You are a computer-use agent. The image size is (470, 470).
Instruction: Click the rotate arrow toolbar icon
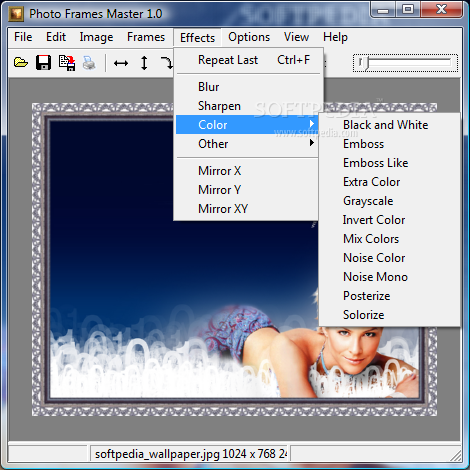167,63
